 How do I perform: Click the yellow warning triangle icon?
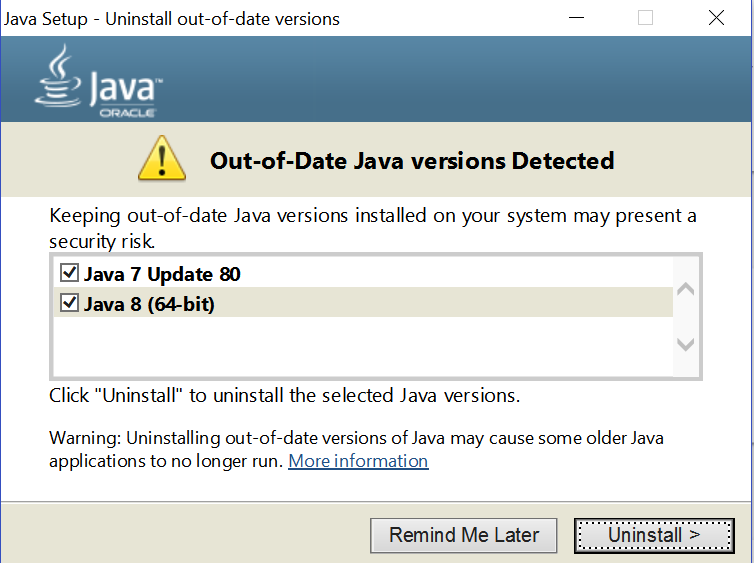click(160, 160)
